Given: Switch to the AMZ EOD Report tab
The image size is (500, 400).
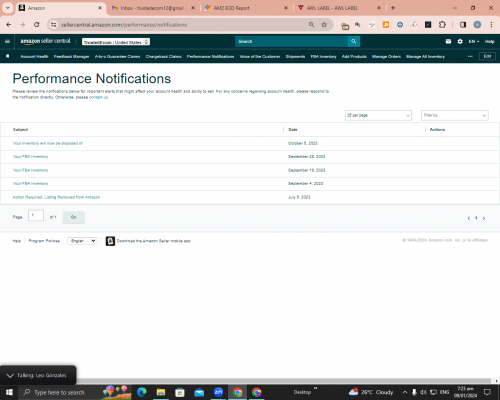Looking at the screenshot, I should (x=247, y=8).
